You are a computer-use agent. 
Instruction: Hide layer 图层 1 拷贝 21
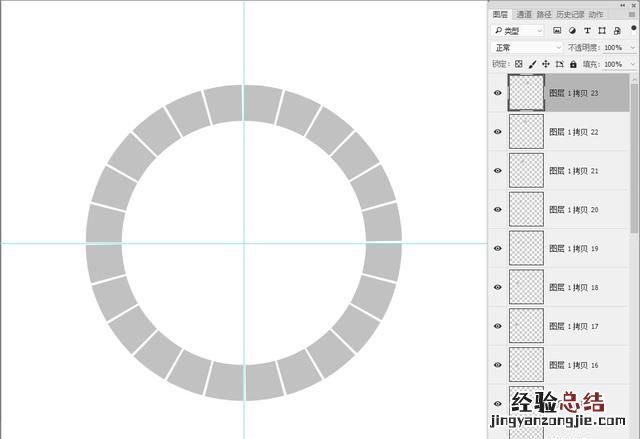498,171
